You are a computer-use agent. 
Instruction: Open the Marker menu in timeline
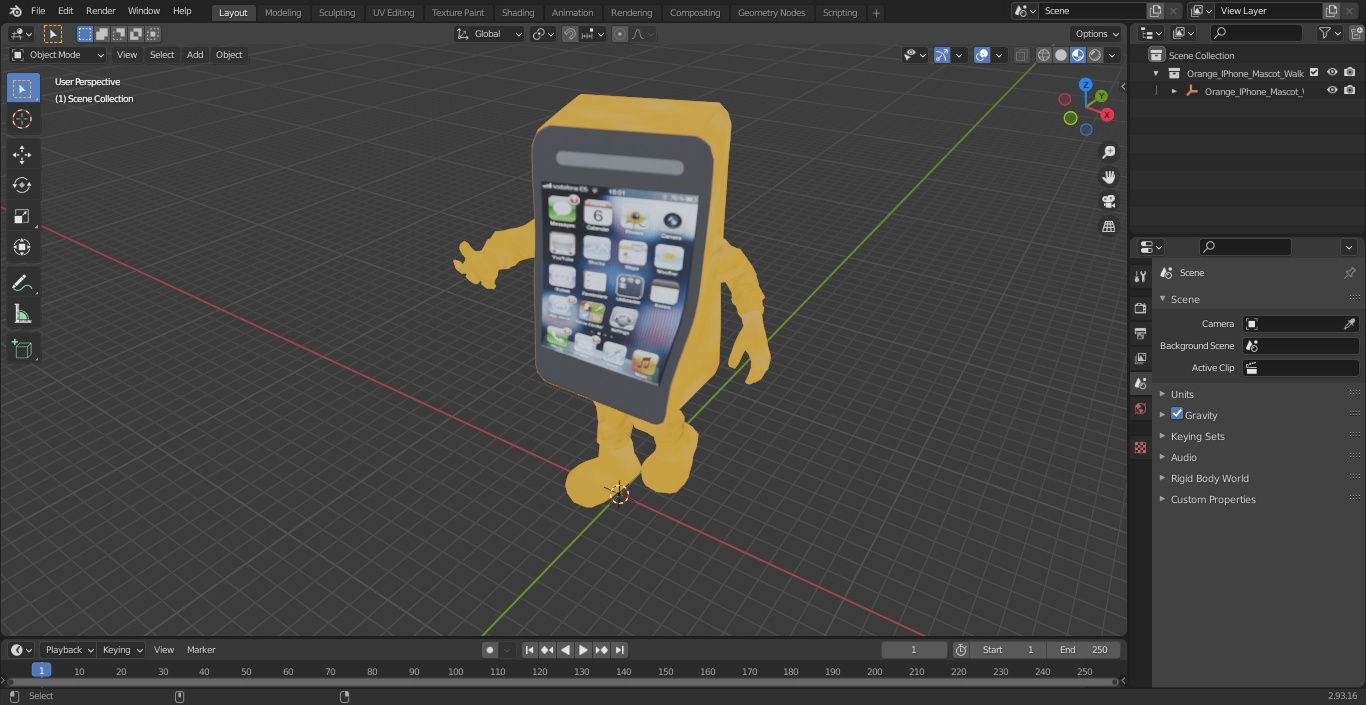(x=201, y=650)
